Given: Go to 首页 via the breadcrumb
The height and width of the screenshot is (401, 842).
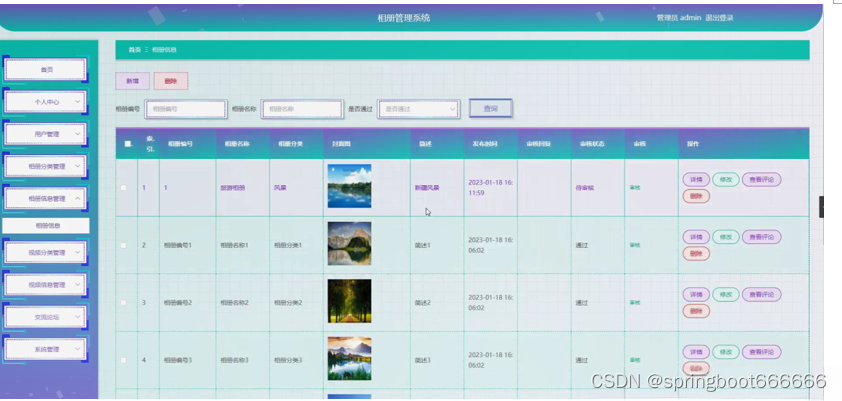Looking at the screenshot, I should pyautogui.click(x=134, y=50).
